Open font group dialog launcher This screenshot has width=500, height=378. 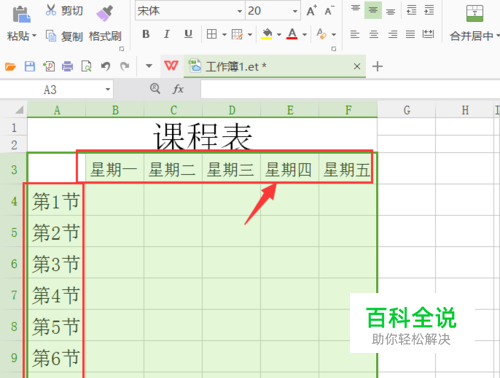[334, 49]
